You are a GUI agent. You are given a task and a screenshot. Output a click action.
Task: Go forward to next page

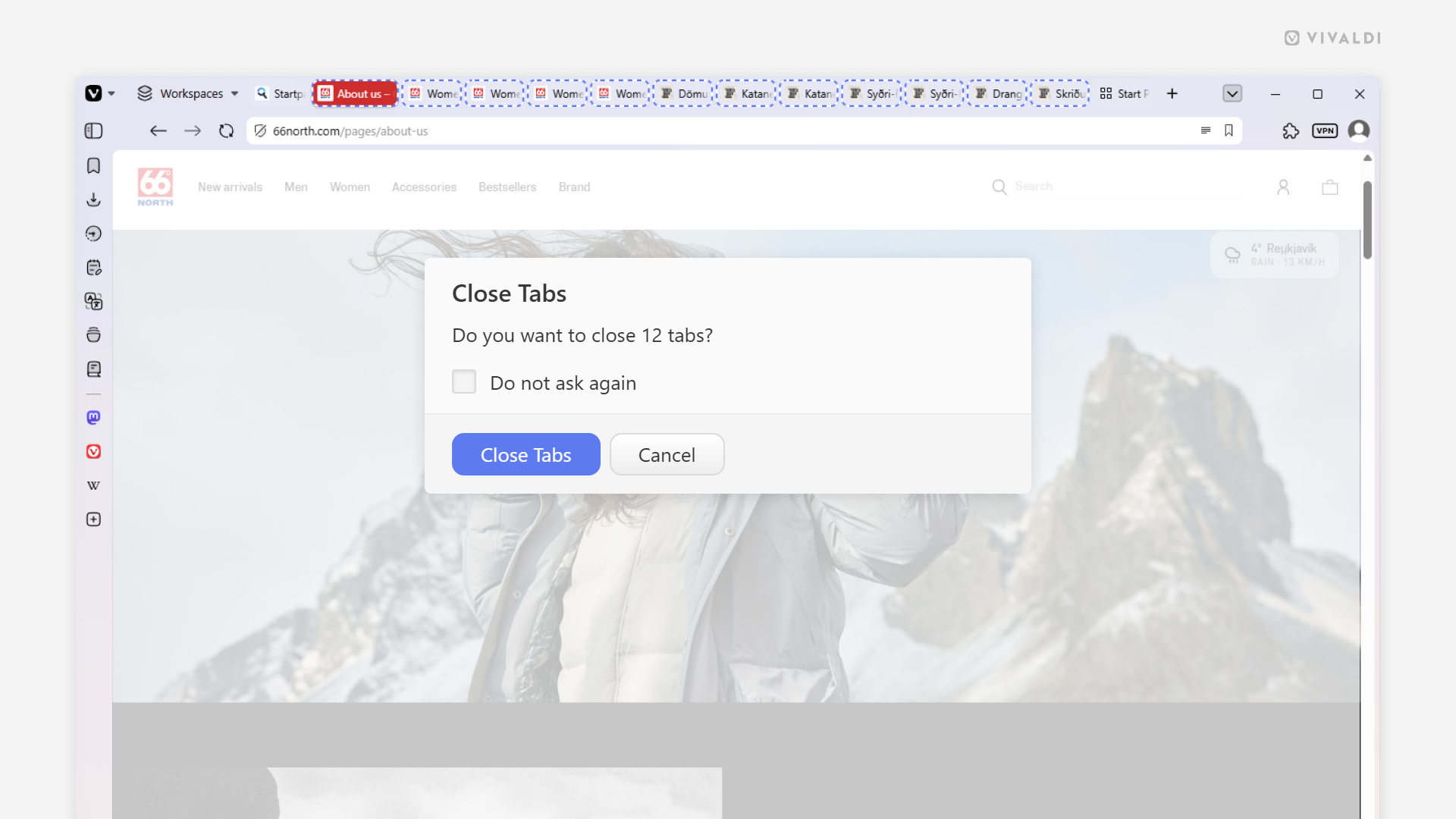193,131
